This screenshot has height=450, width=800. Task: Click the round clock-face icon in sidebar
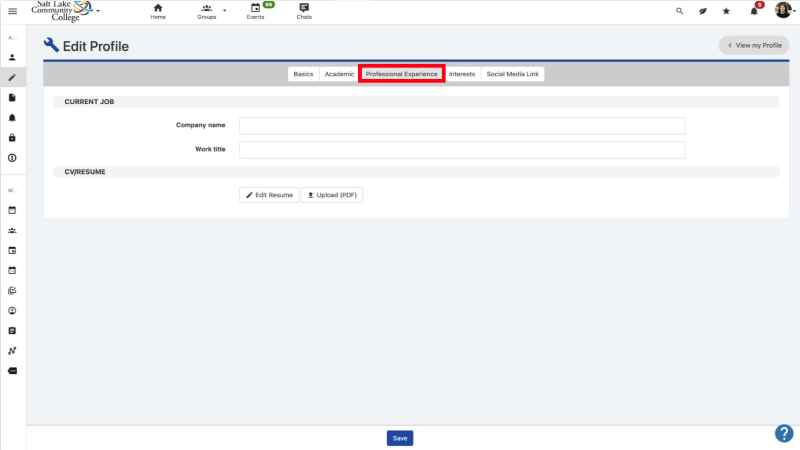click(12, 311)
